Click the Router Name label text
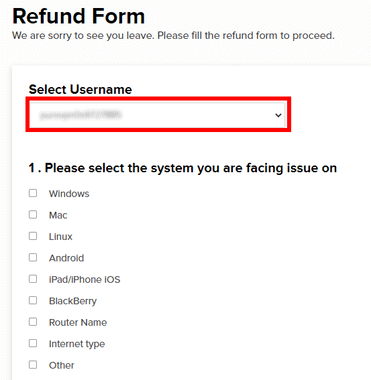Screen dimensions: 371x380 (x=78, y=322)
